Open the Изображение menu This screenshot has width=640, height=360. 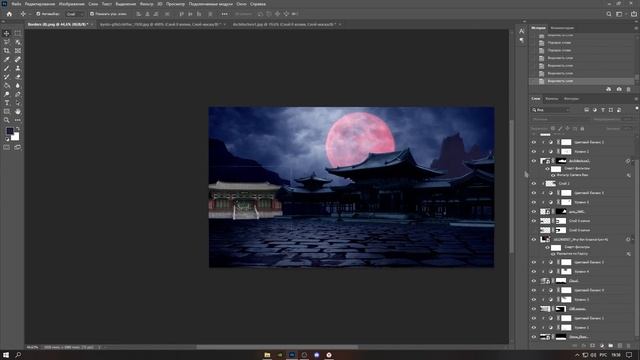72,4
